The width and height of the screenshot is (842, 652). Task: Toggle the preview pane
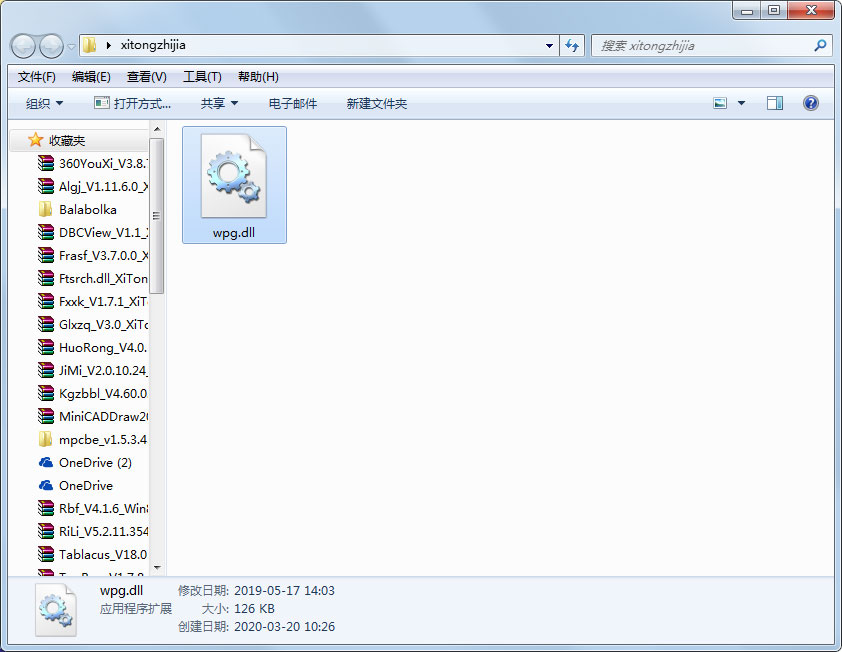tap(774, 102)
